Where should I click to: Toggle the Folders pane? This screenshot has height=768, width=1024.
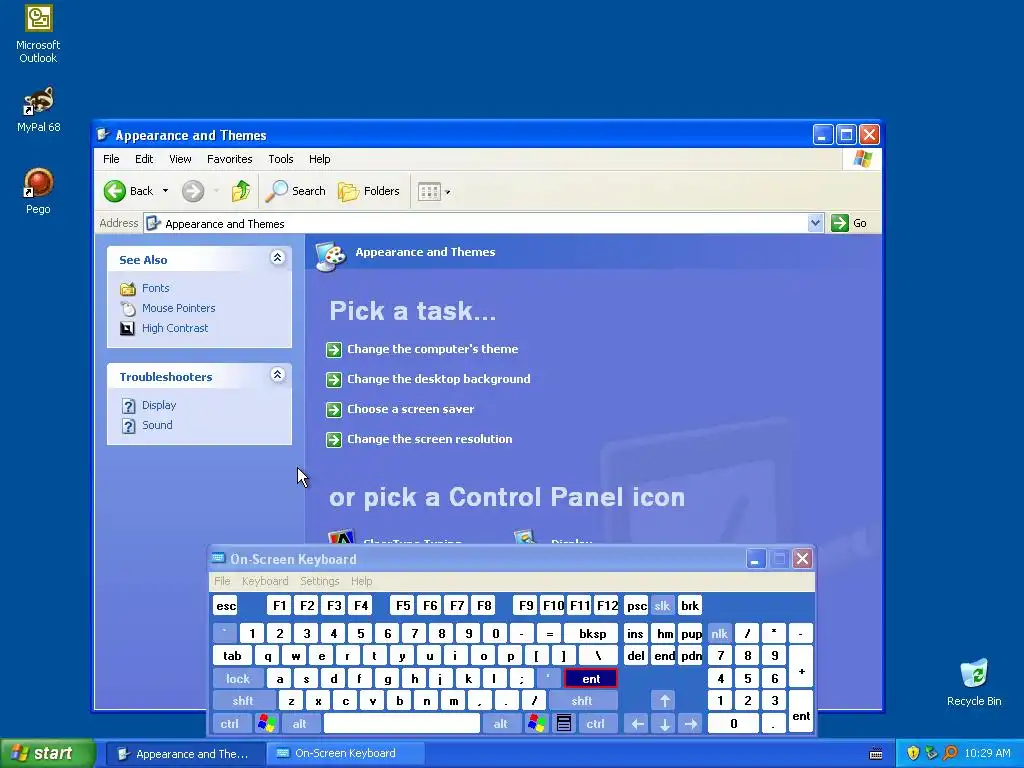click(x=369, y=191)
